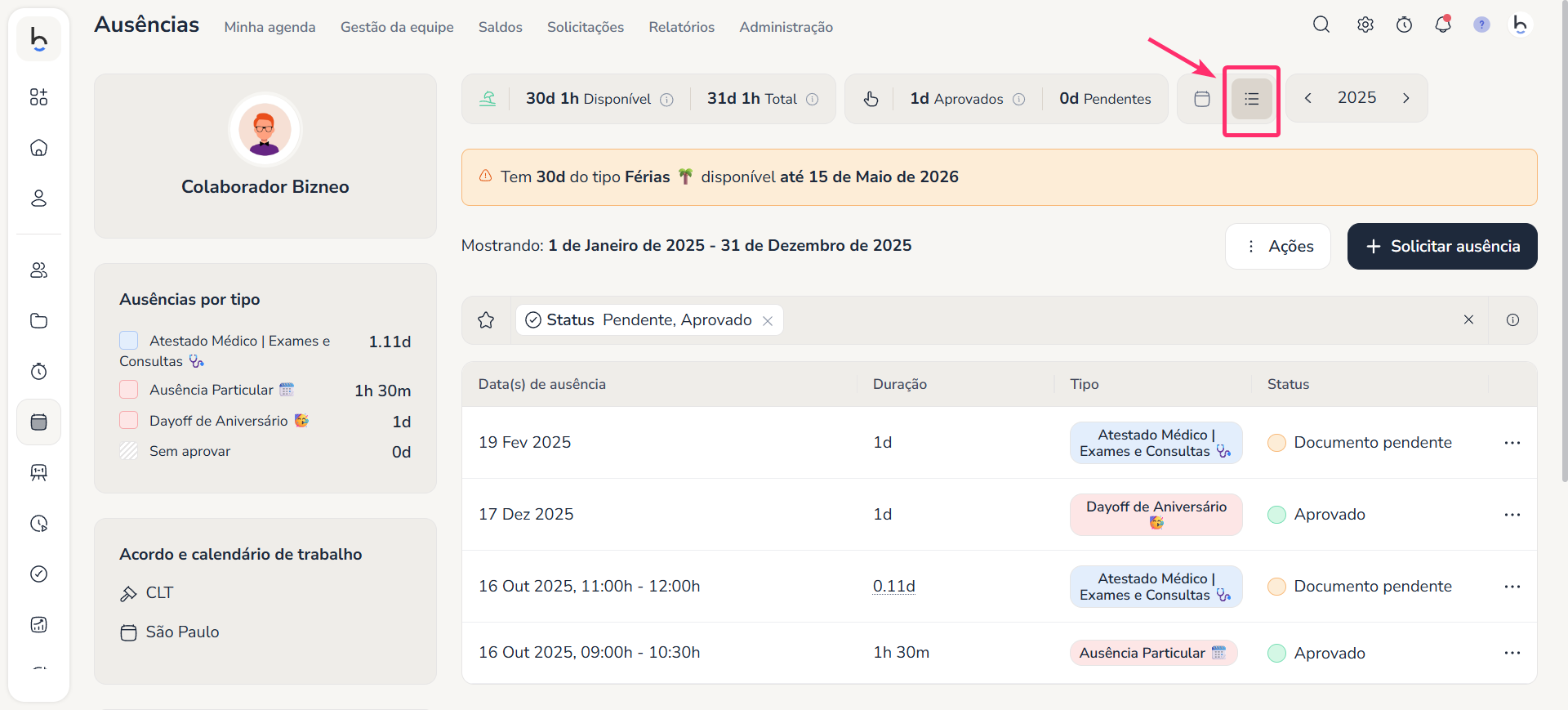1568x710 pixels.
Task: Go to Gestão da equipe tab
Action: click(x=397, y=27)
